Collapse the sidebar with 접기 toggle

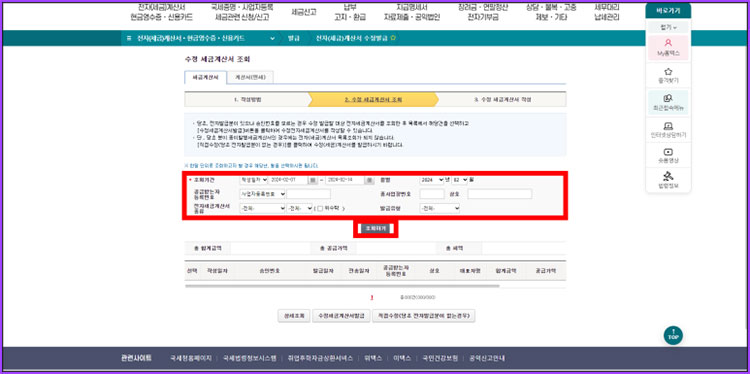668,27
